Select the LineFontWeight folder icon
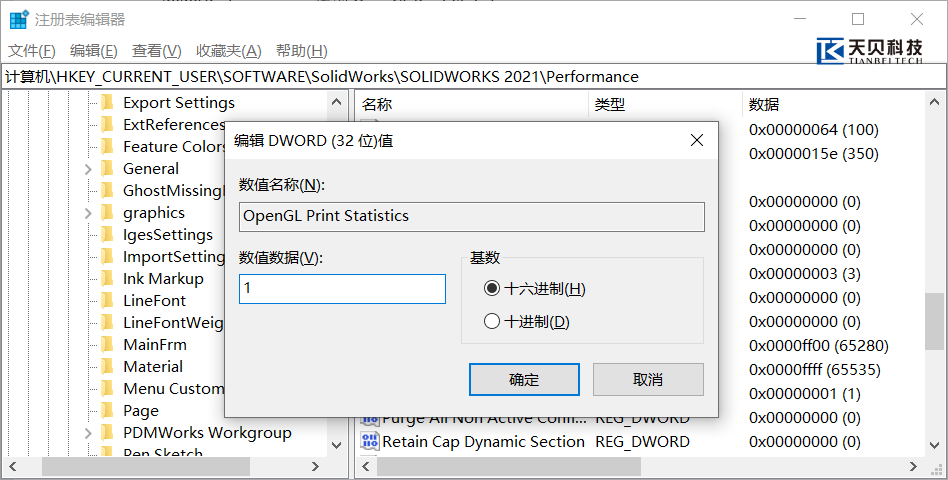 point(108,323)
